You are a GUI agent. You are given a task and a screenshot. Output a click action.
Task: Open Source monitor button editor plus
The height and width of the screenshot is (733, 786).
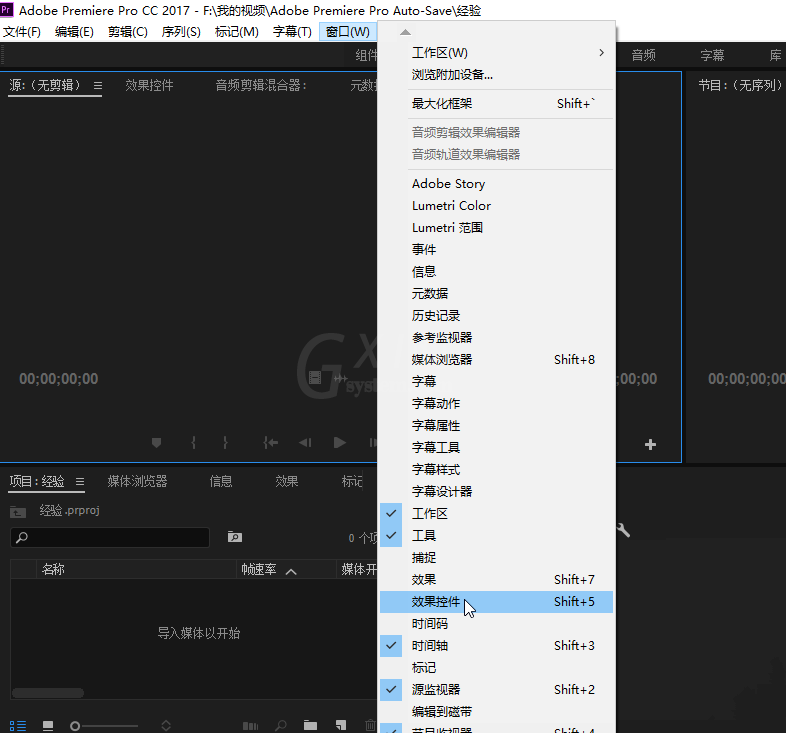(650, 445)
